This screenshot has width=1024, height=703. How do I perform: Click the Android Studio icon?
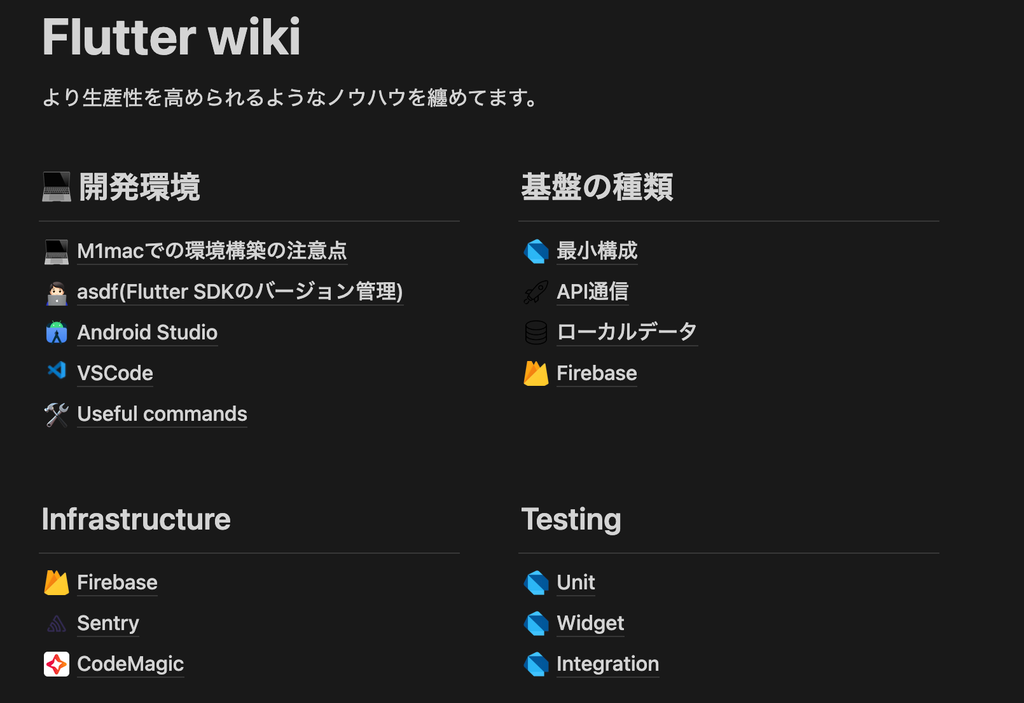(56, 333)
